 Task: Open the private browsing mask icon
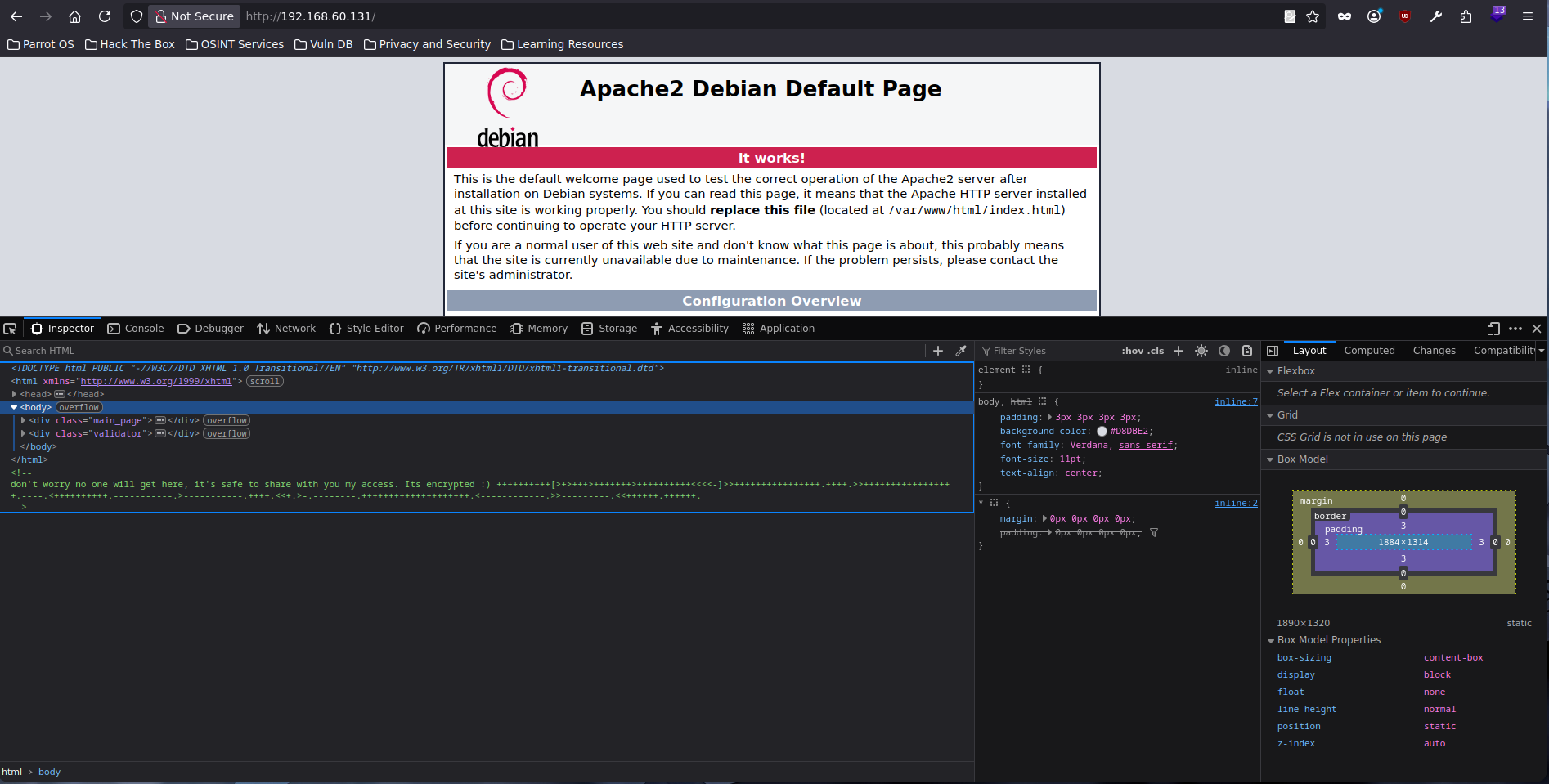pos(1345,16)
